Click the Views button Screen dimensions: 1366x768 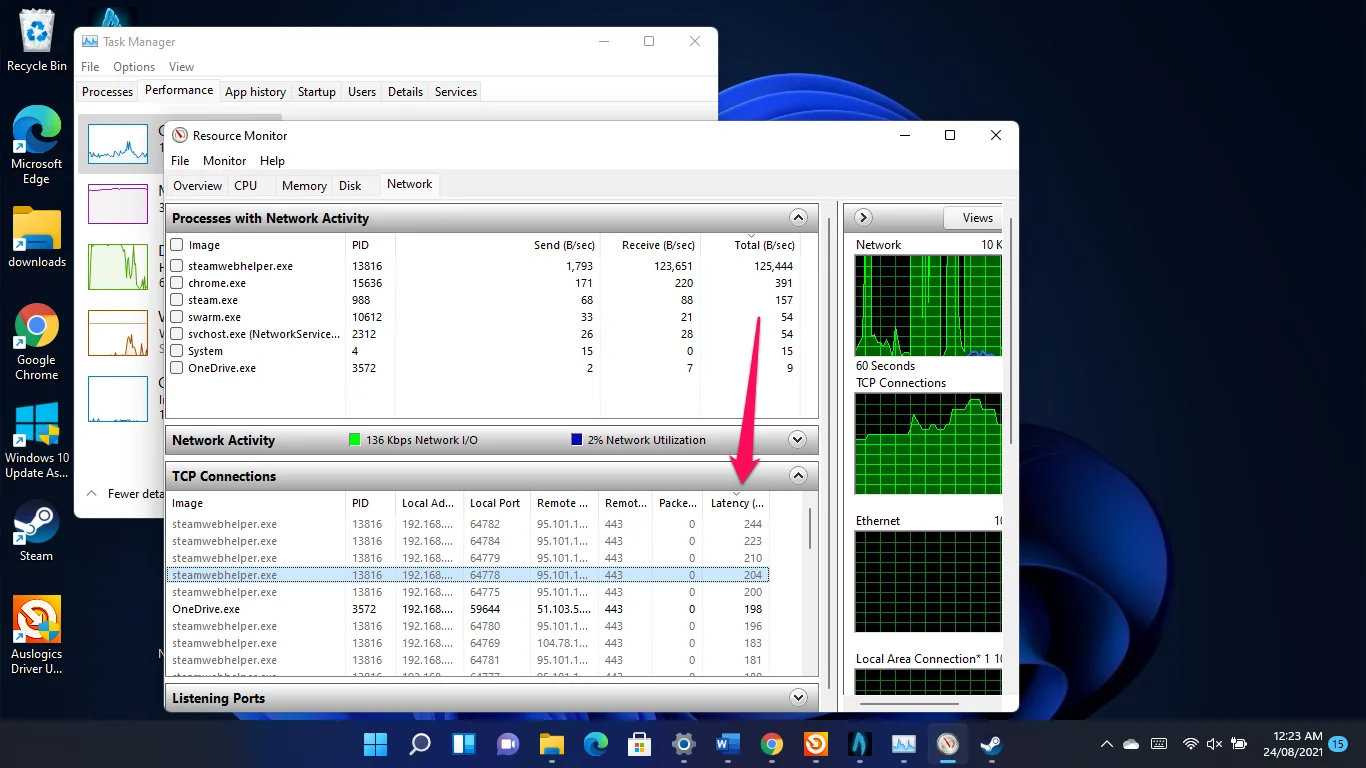(973, 217)
